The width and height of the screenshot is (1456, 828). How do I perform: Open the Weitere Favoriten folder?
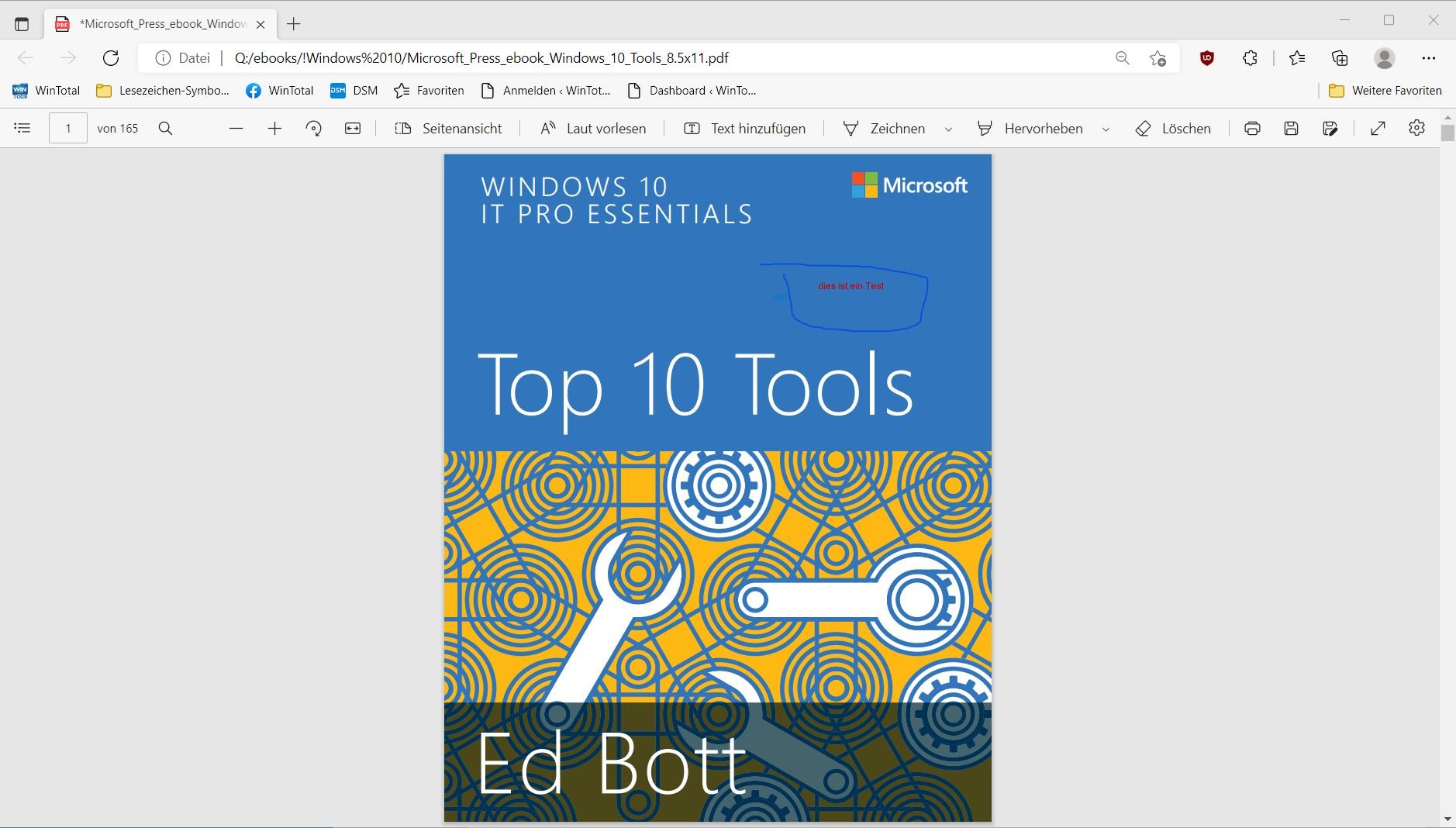coord(1385,91)
